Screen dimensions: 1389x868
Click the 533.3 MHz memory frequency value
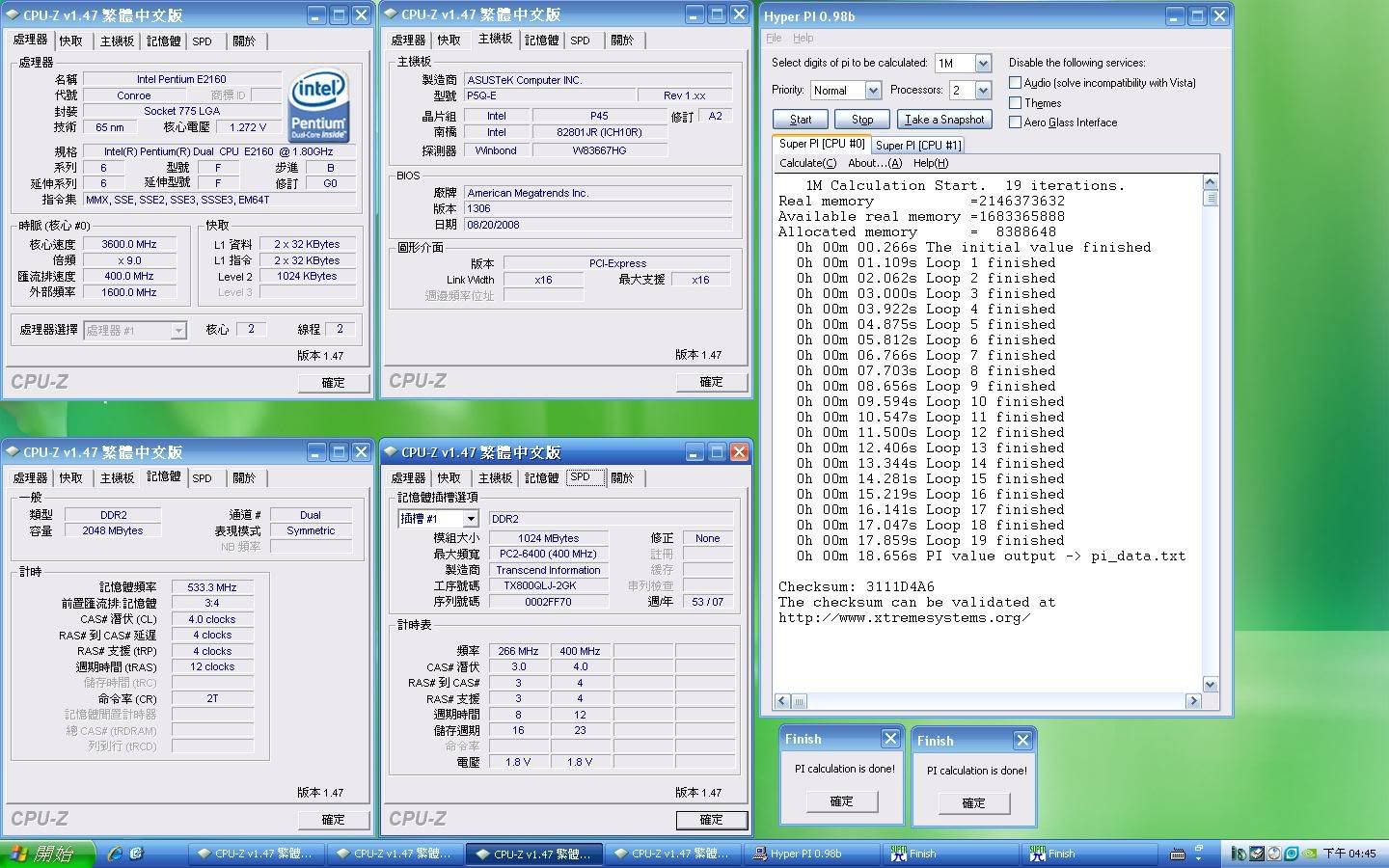(x=212, y=587)
